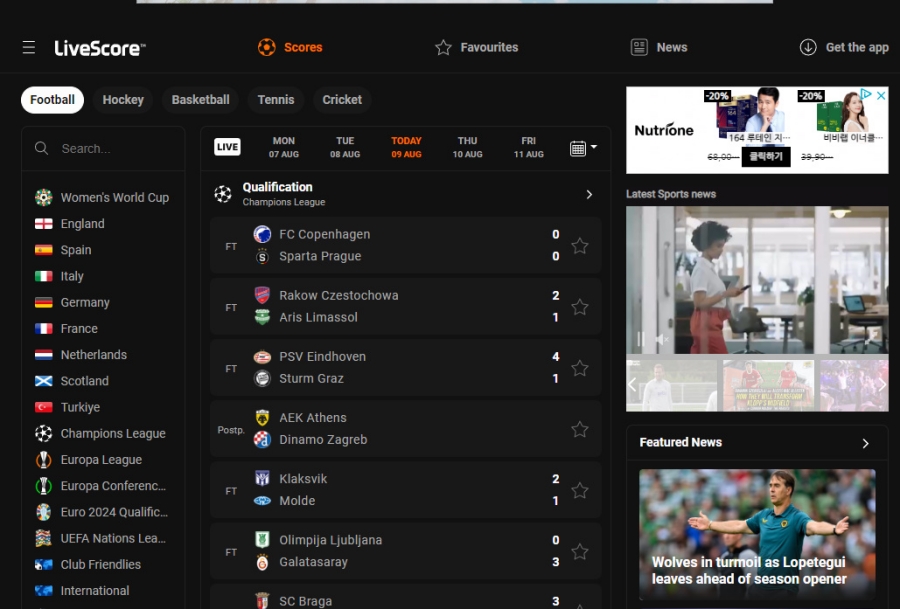Switch to the Cricket tab

pos(342,100)
